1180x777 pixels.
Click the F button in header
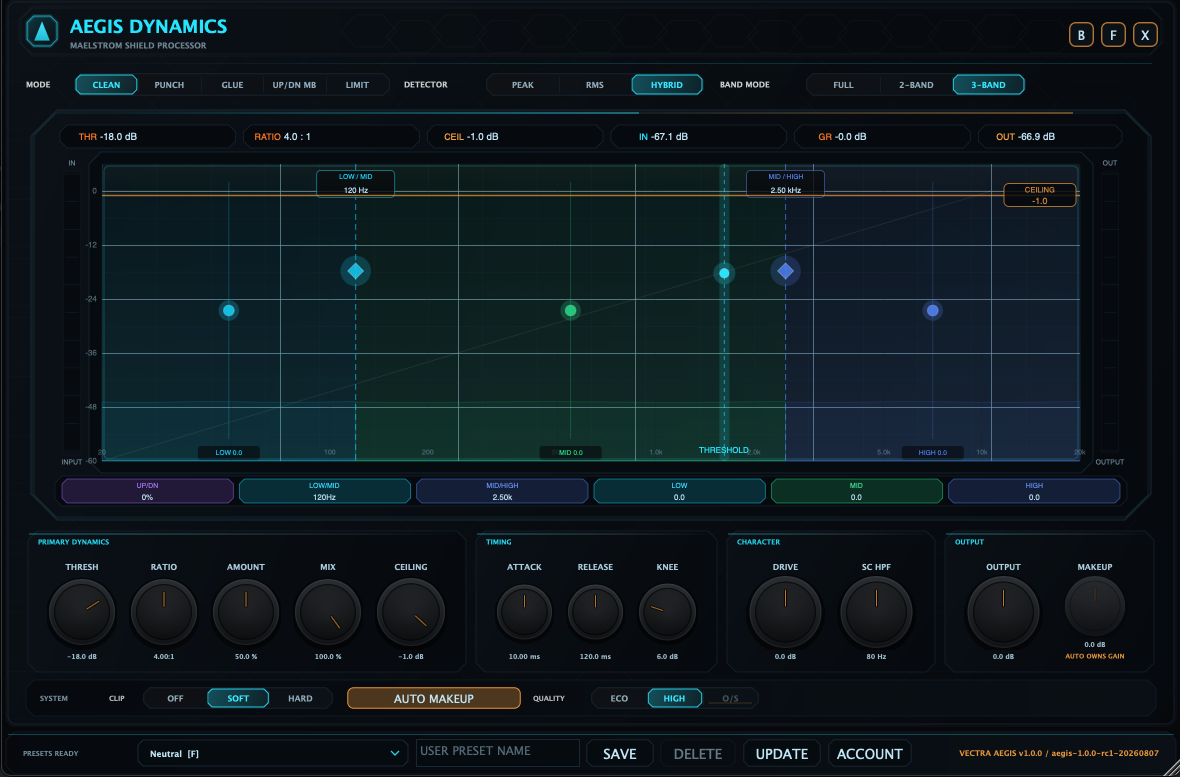(x=1113, y=35)
